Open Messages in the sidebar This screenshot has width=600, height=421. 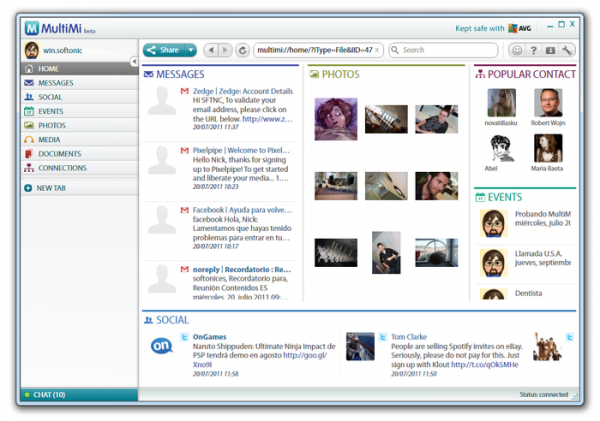(x=79, y=83)
